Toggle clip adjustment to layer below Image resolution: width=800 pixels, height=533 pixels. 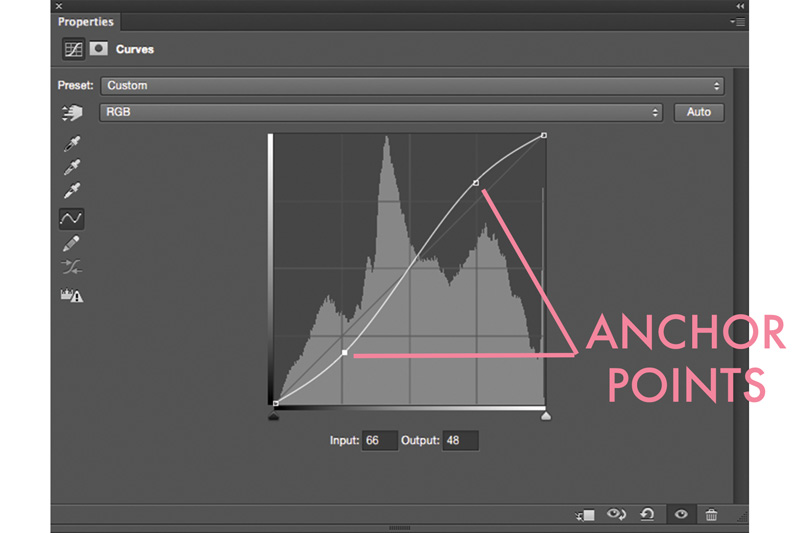click(585, 514)
